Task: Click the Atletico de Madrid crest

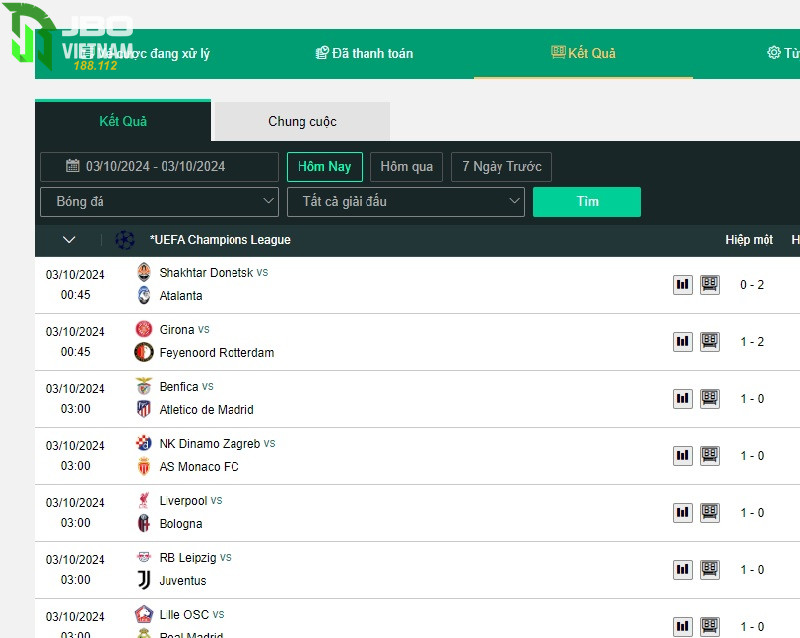Action: click(x=144, y=409)
